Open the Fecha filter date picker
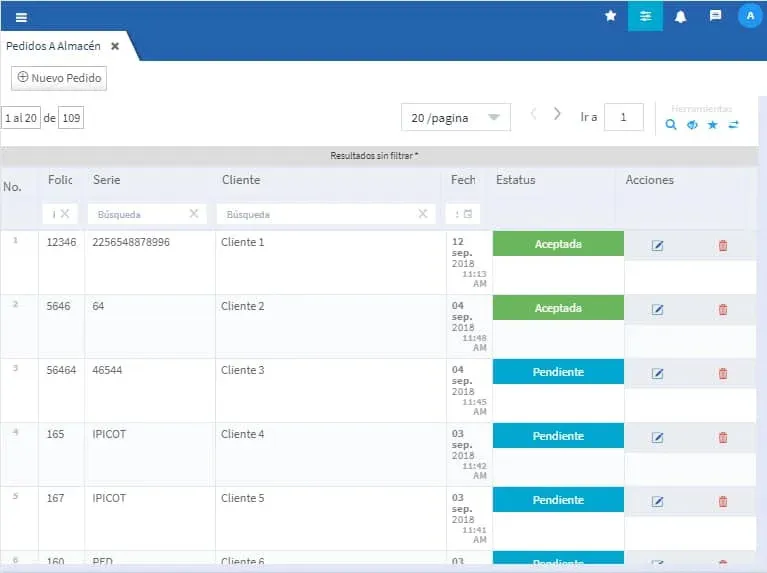 click(x=465, y=214)
